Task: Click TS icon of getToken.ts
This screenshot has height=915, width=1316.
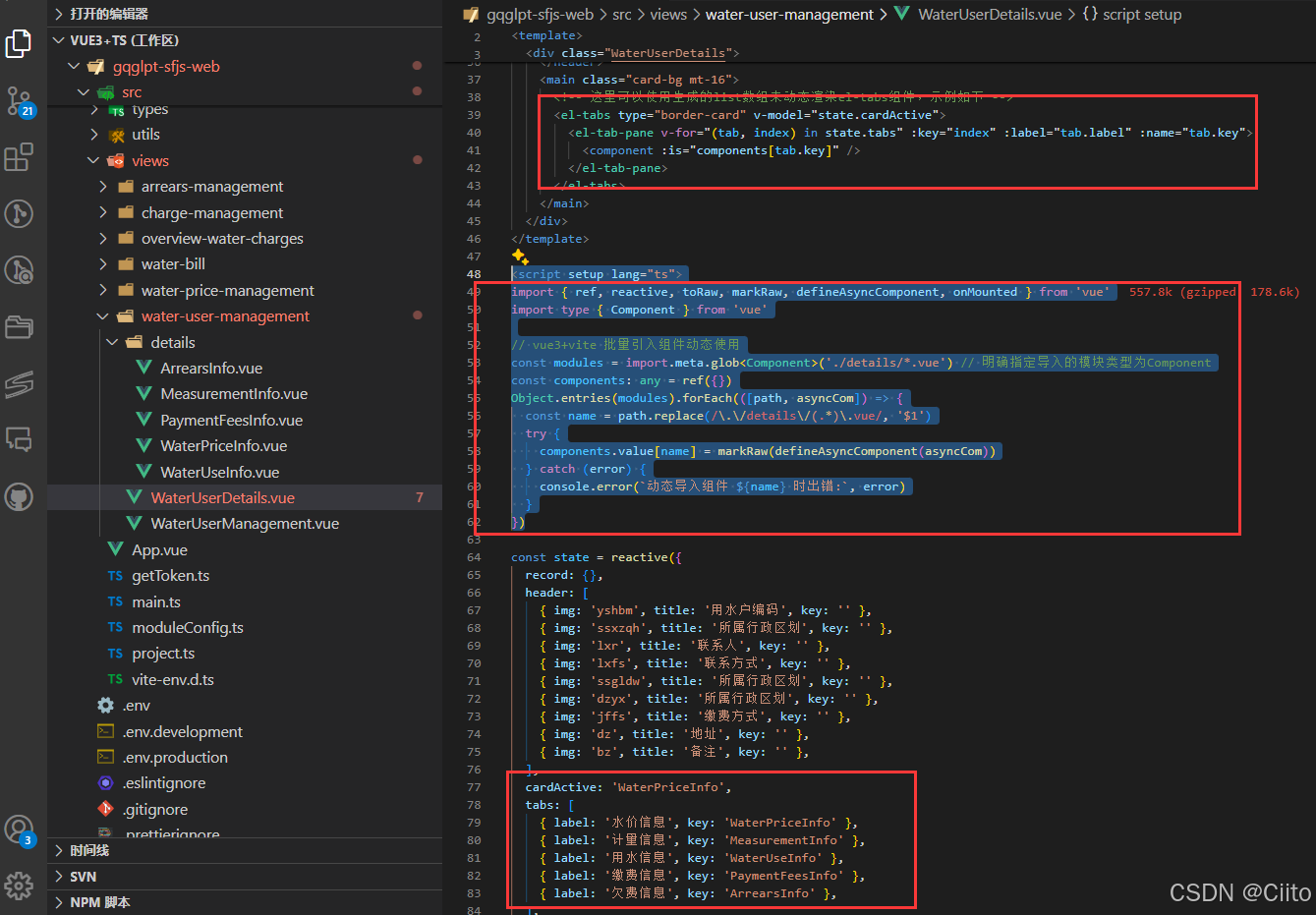Action: pyautogui.click(x=115, y=576)
